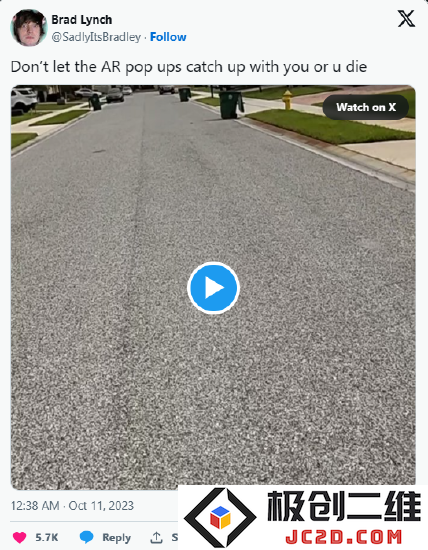Click the tweet text about AR pop ups

point(189,67)
